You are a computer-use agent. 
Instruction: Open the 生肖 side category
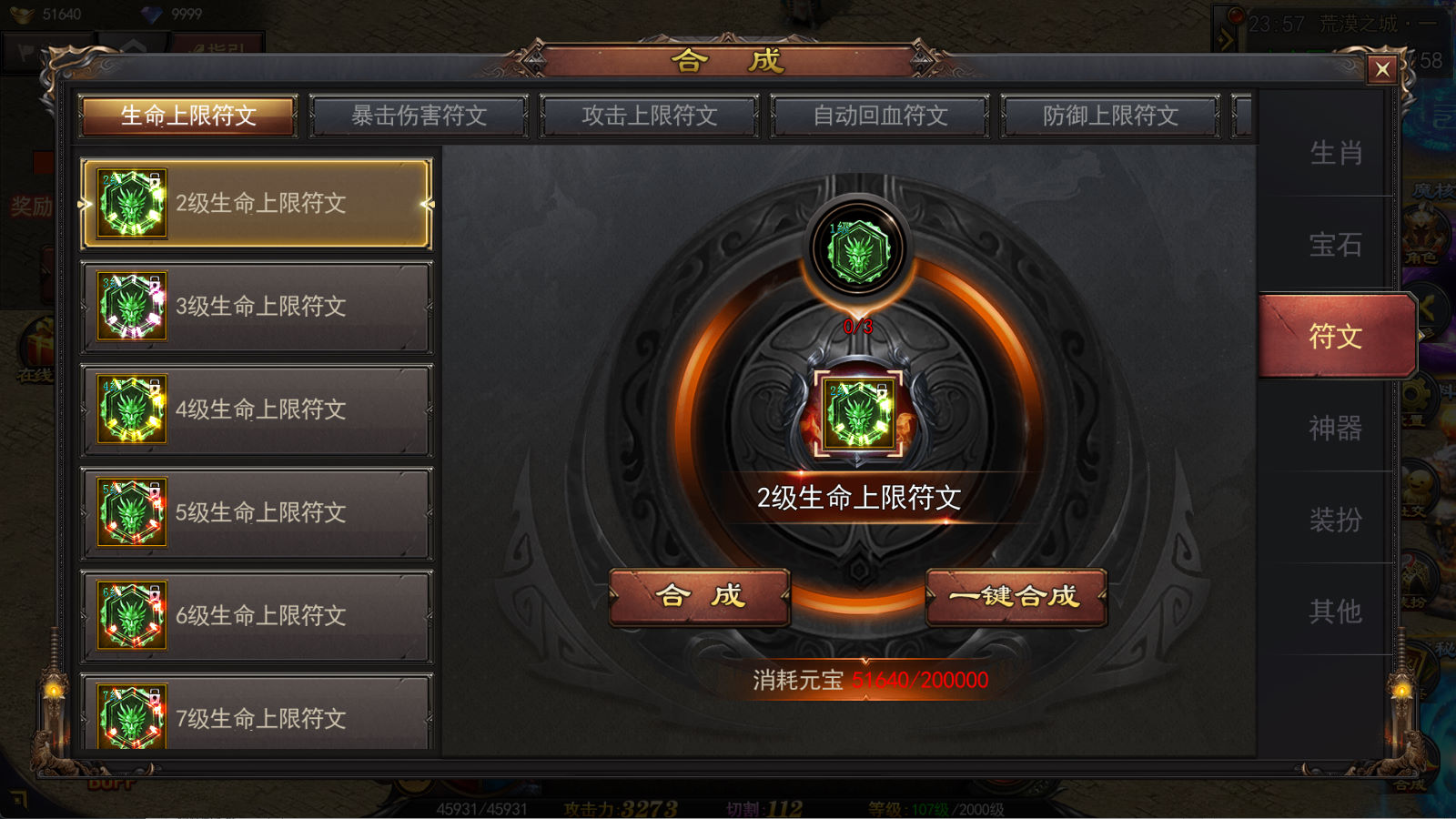[1335, 152]
